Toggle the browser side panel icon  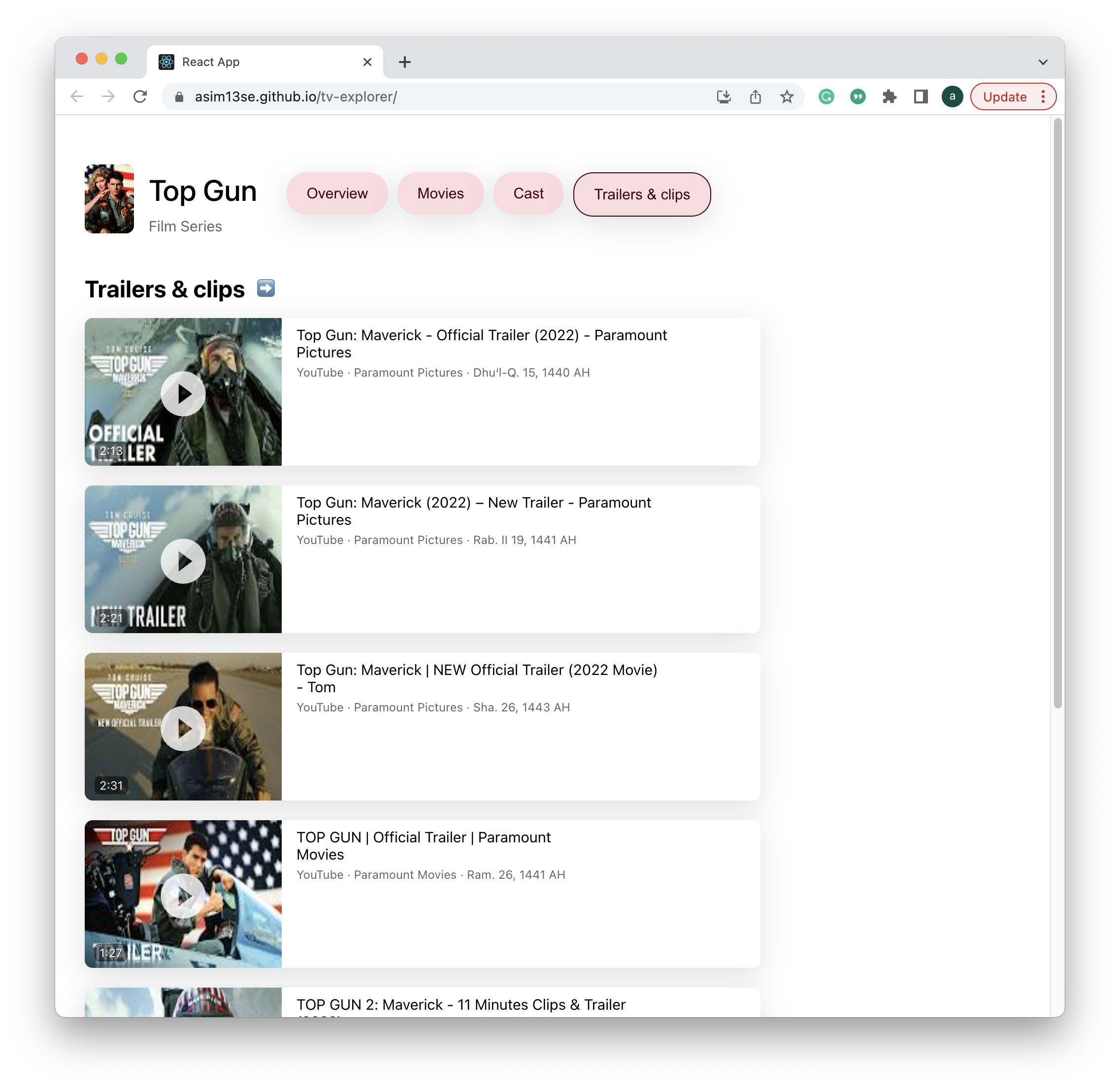point(921,97)
